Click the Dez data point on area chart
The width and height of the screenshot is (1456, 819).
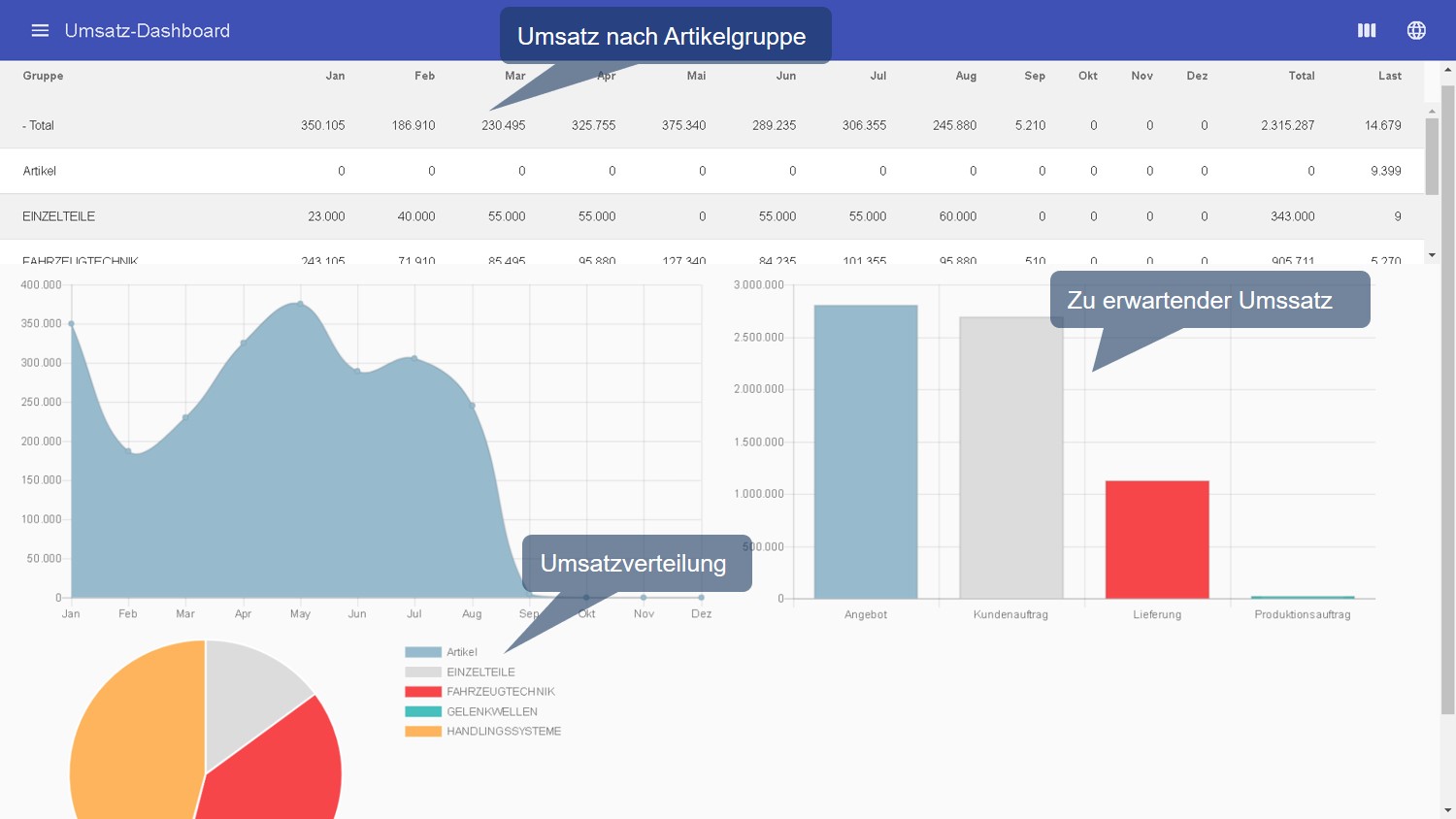tap(701, 597)
